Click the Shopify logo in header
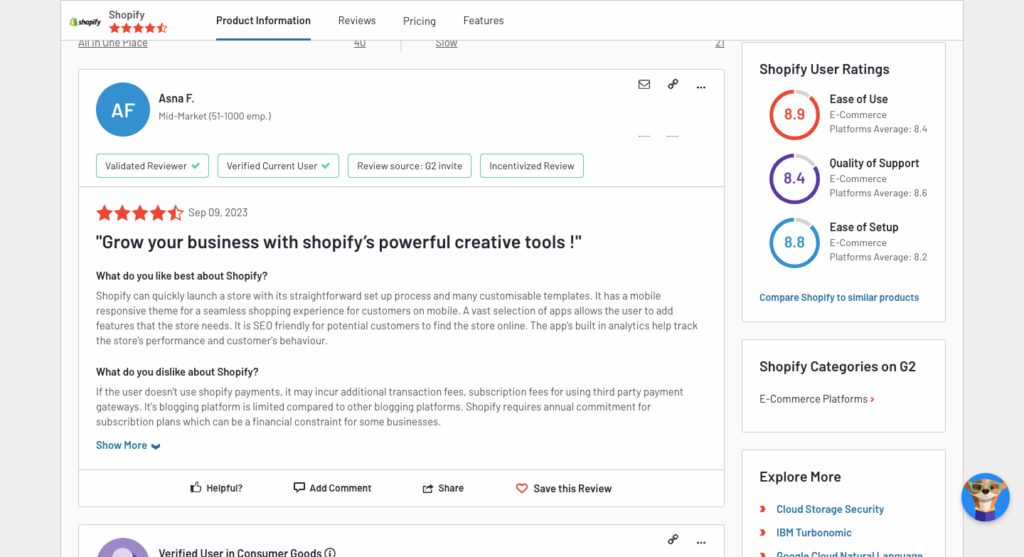 86,22
